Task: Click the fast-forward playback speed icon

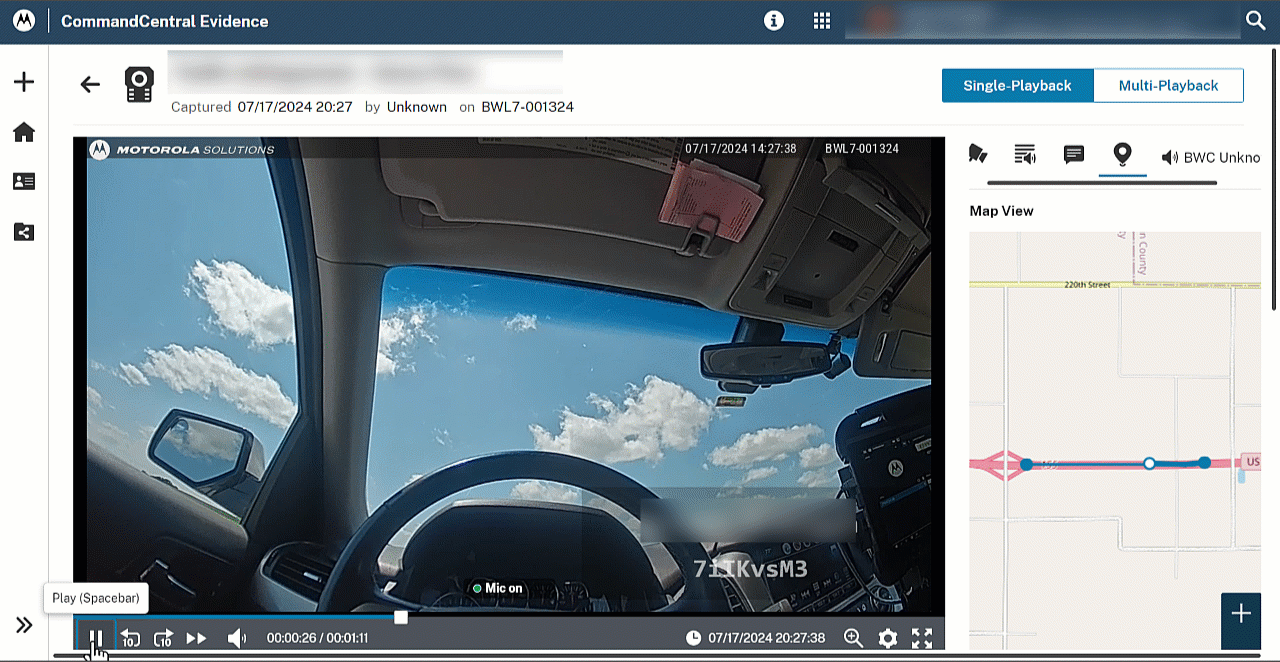Action: click(x=197, y=638)
